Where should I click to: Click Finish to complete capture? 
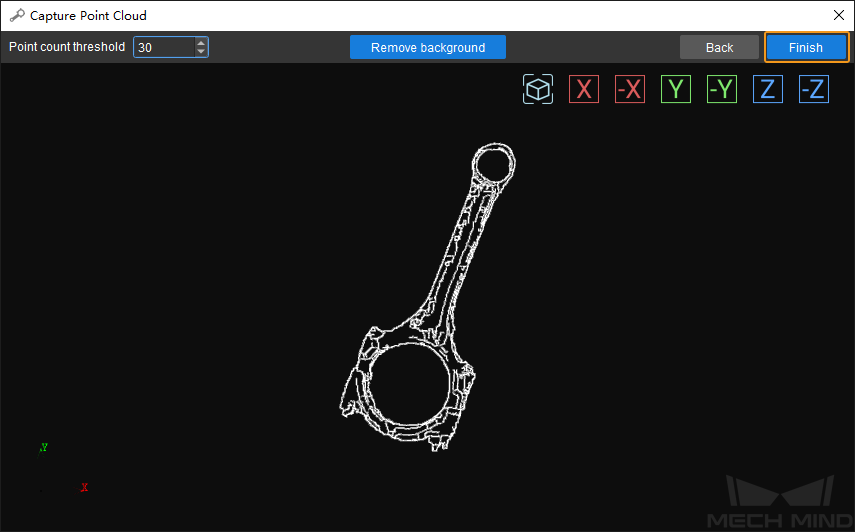click(806, 47)
